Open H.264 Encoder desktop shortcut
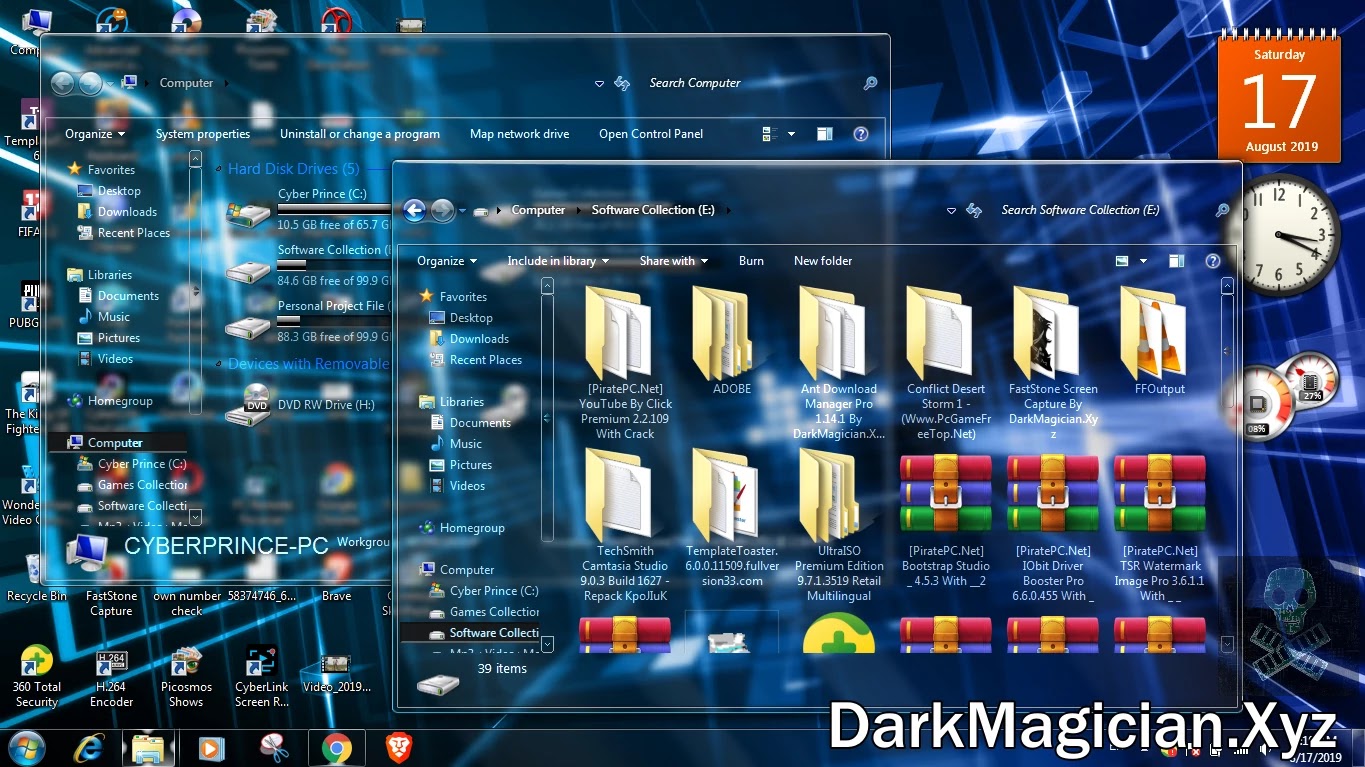The height and width of the screenshot is (767, 1365). [111, 677]
